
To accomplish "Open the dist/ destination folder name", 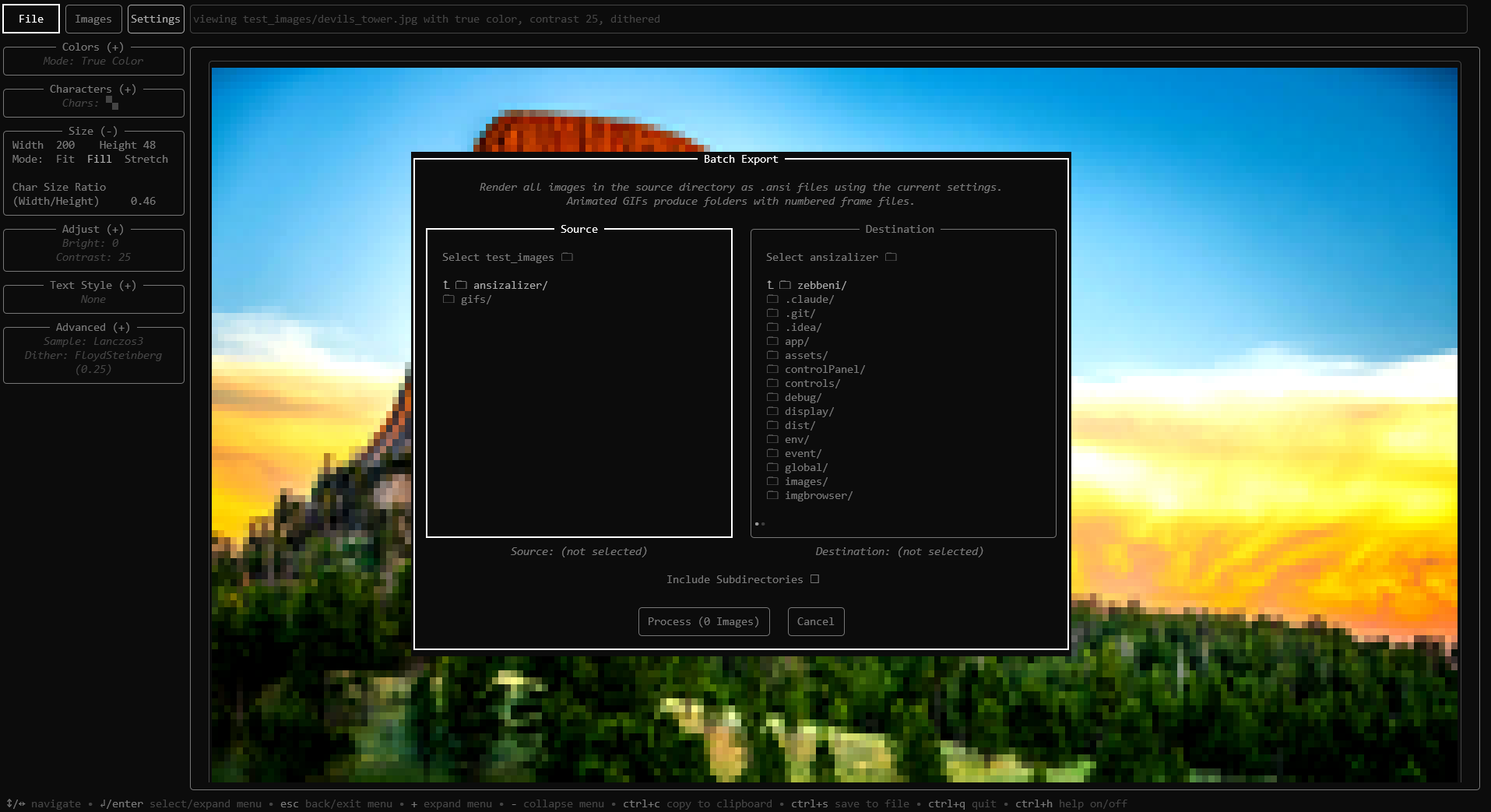I will [800, 425].
